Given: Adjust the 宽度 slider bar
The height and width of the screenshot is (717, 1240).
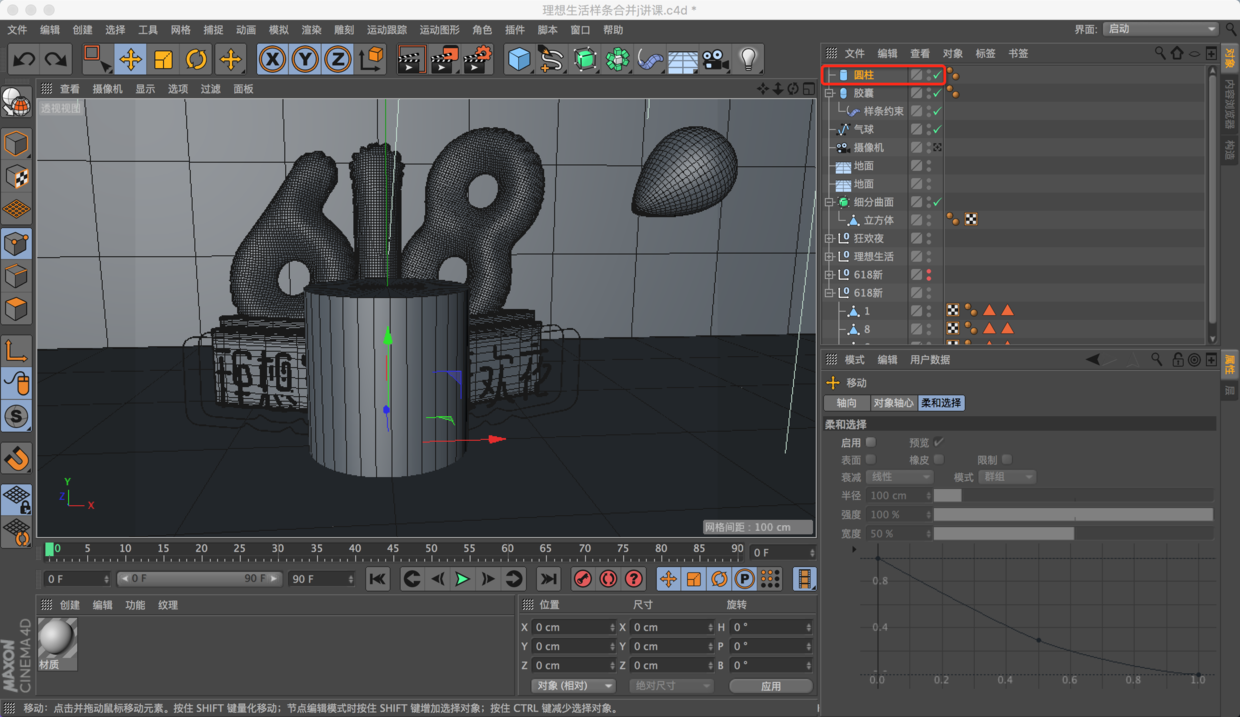Looking at the screenshot, I should point(1073,533).
